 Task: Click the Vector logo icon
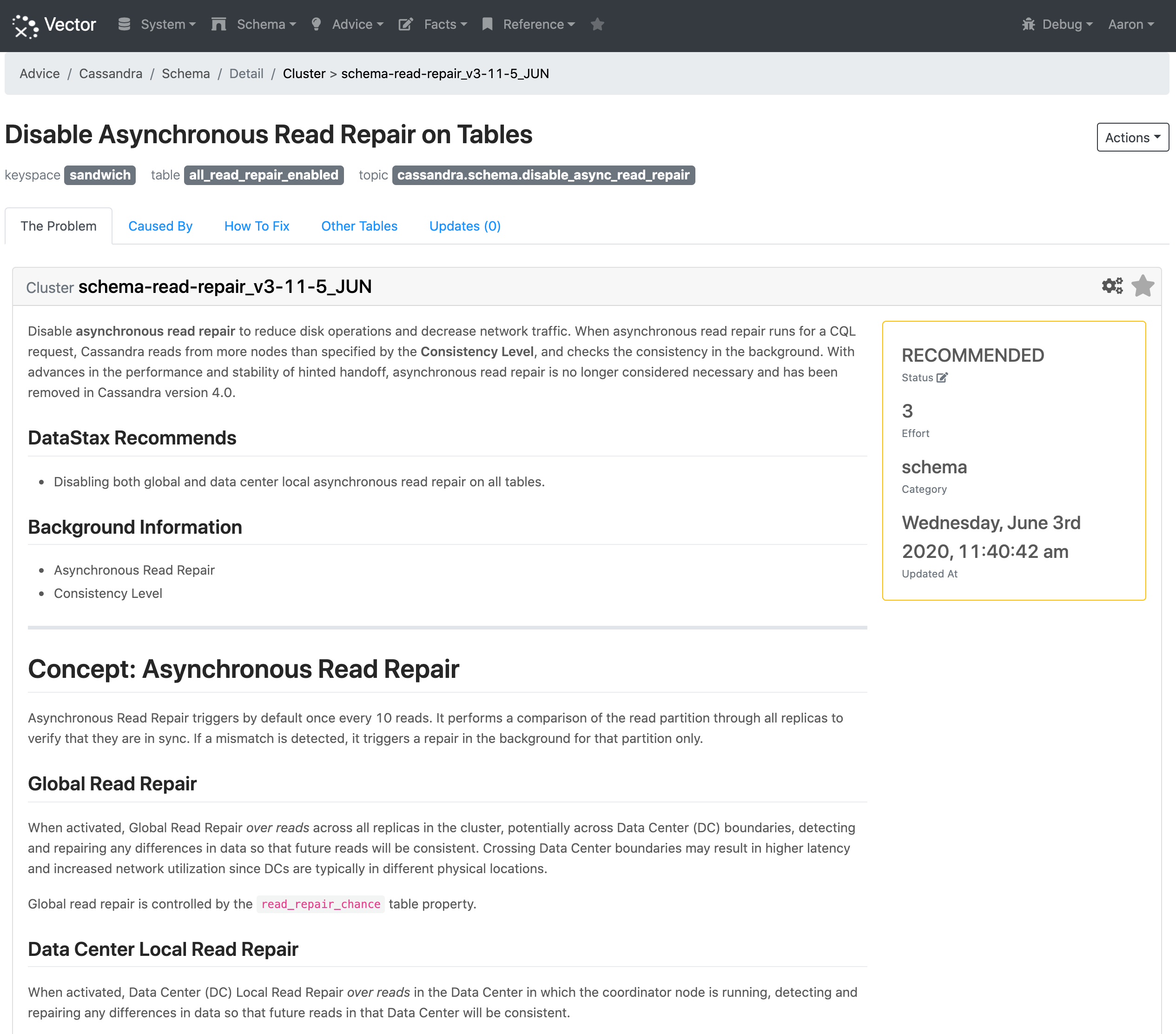(x=25, y=25)
